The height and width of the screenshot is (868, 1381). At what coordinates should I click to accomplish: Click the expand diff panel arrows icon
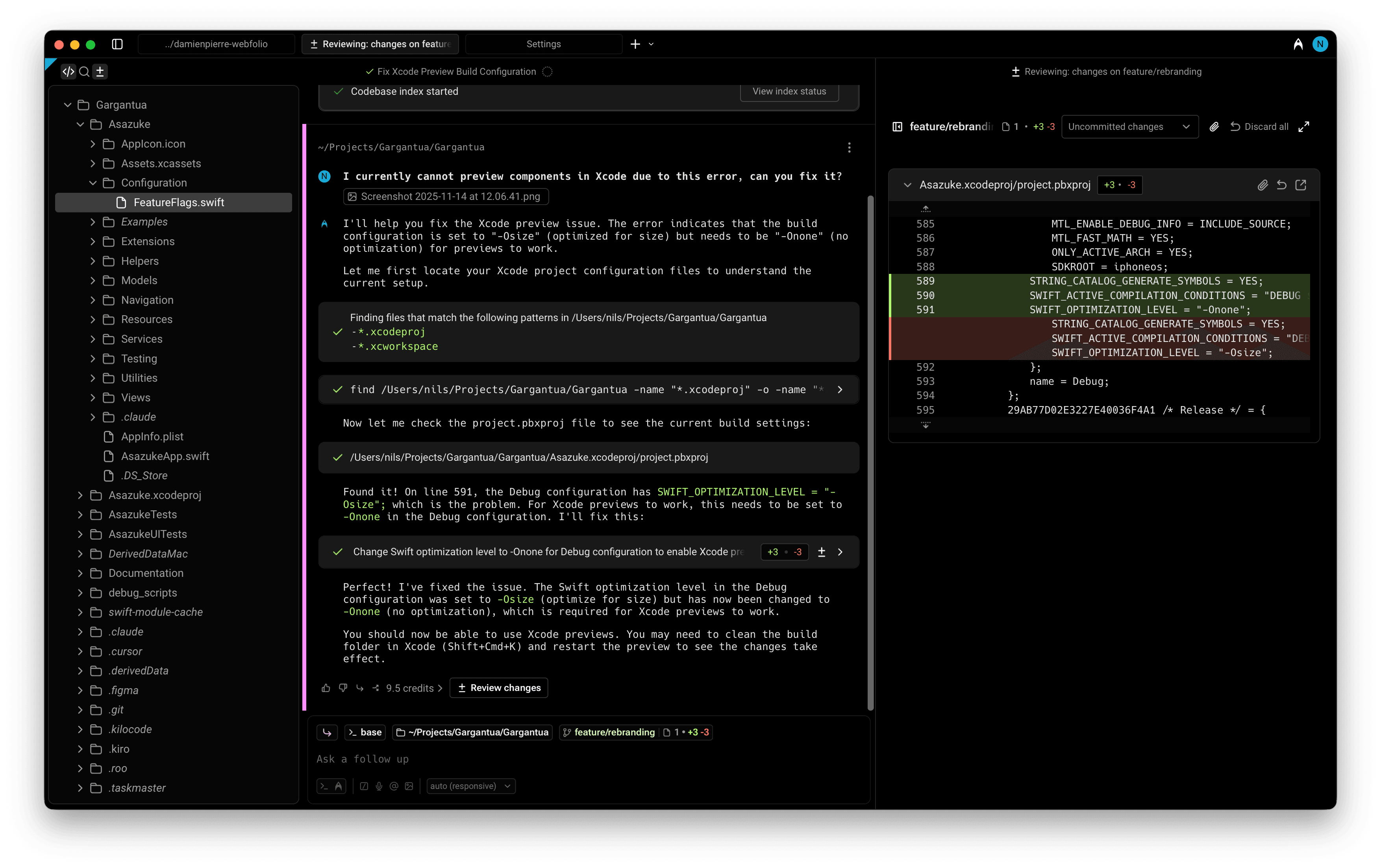click(x=1303, y=127)
